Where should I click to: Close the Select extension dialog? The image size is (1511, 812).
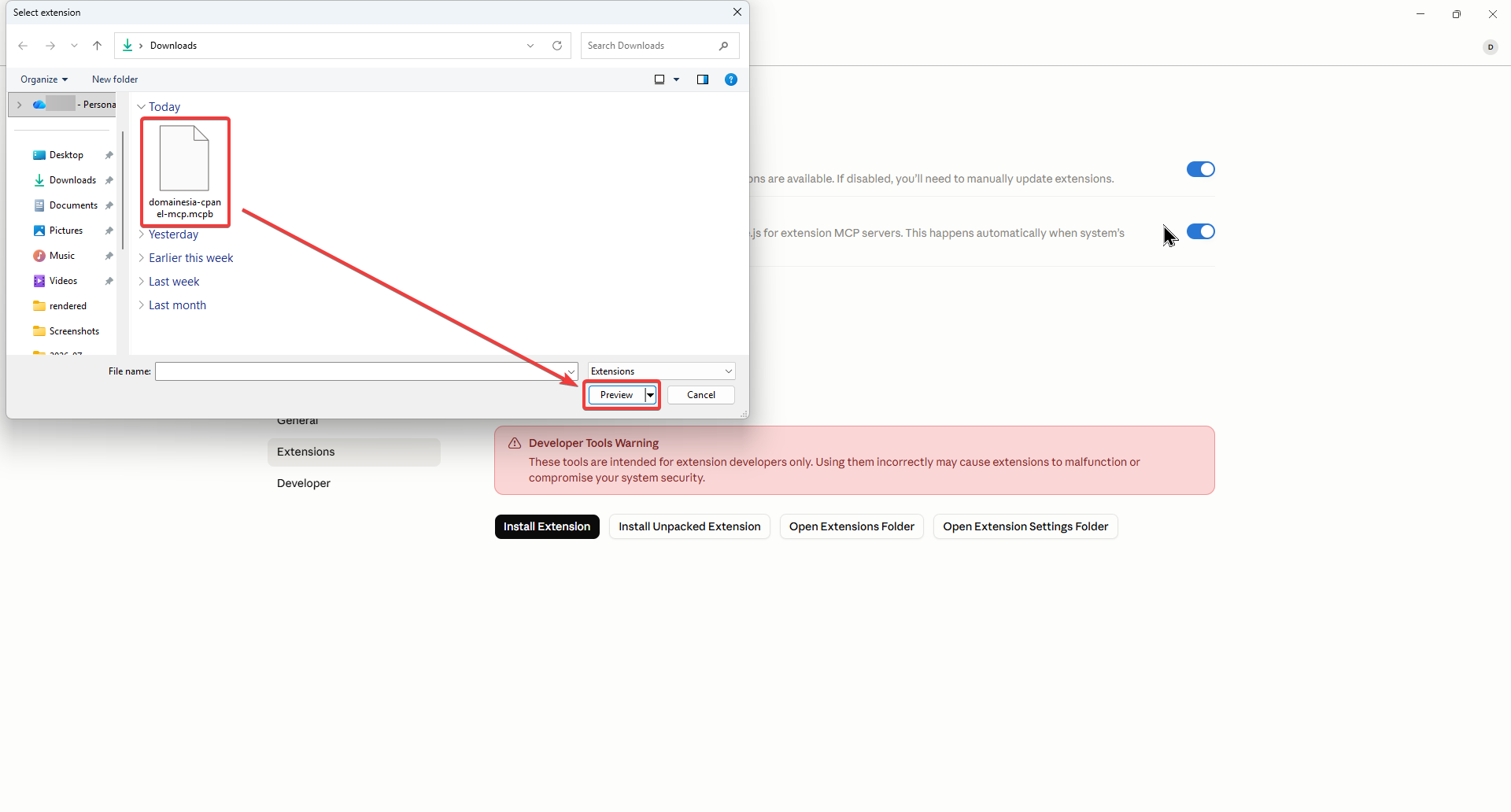[737, 12]
